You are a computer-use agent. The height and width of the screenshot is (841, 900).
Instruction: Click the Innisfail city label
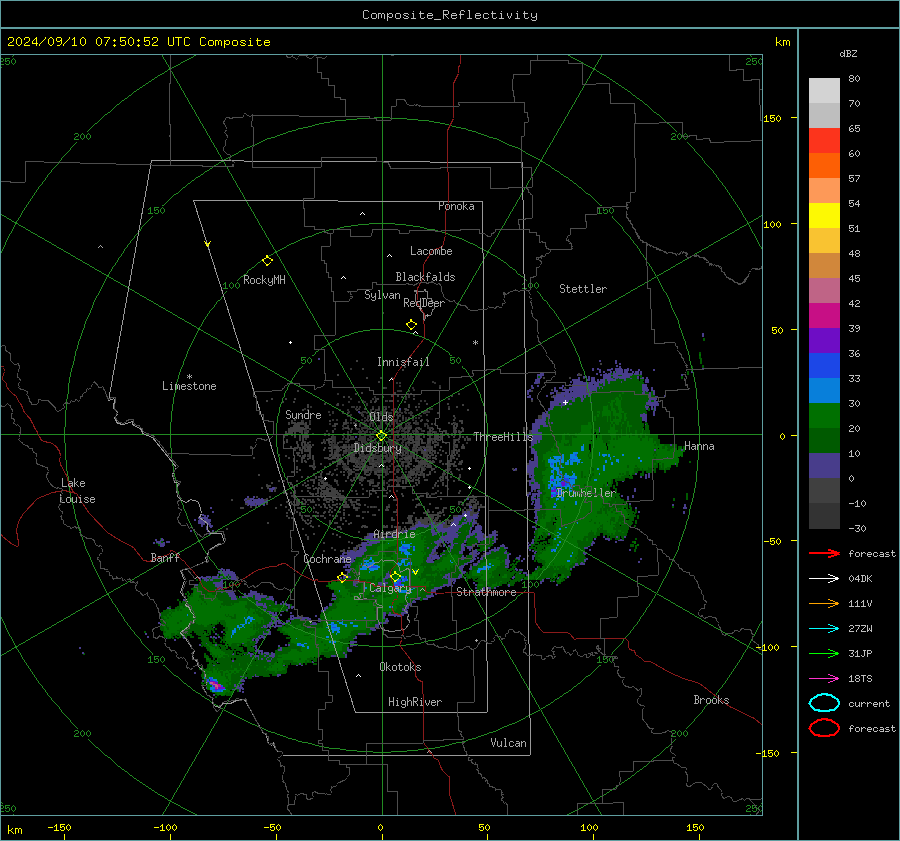click(403, 362)
